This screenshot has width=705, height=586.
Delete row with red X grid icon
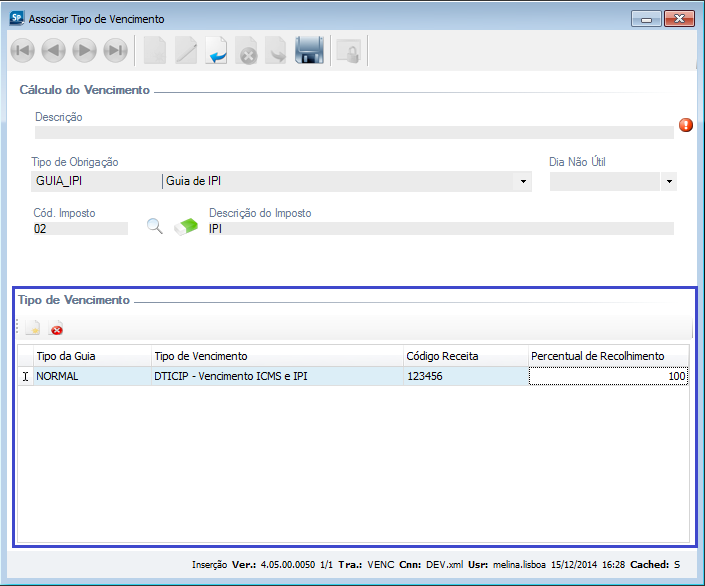(x=57, y=328)
